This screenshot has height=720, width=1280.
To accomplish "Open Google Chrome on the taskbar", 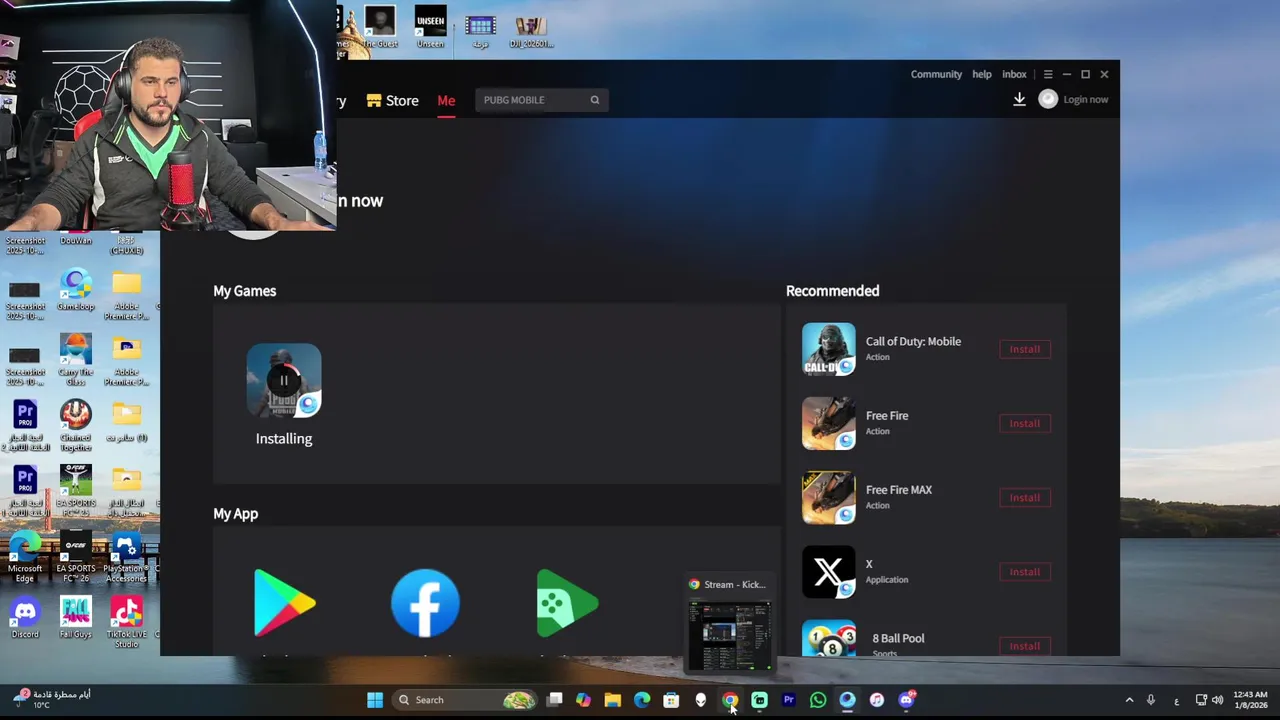I will tap(730, 700).
